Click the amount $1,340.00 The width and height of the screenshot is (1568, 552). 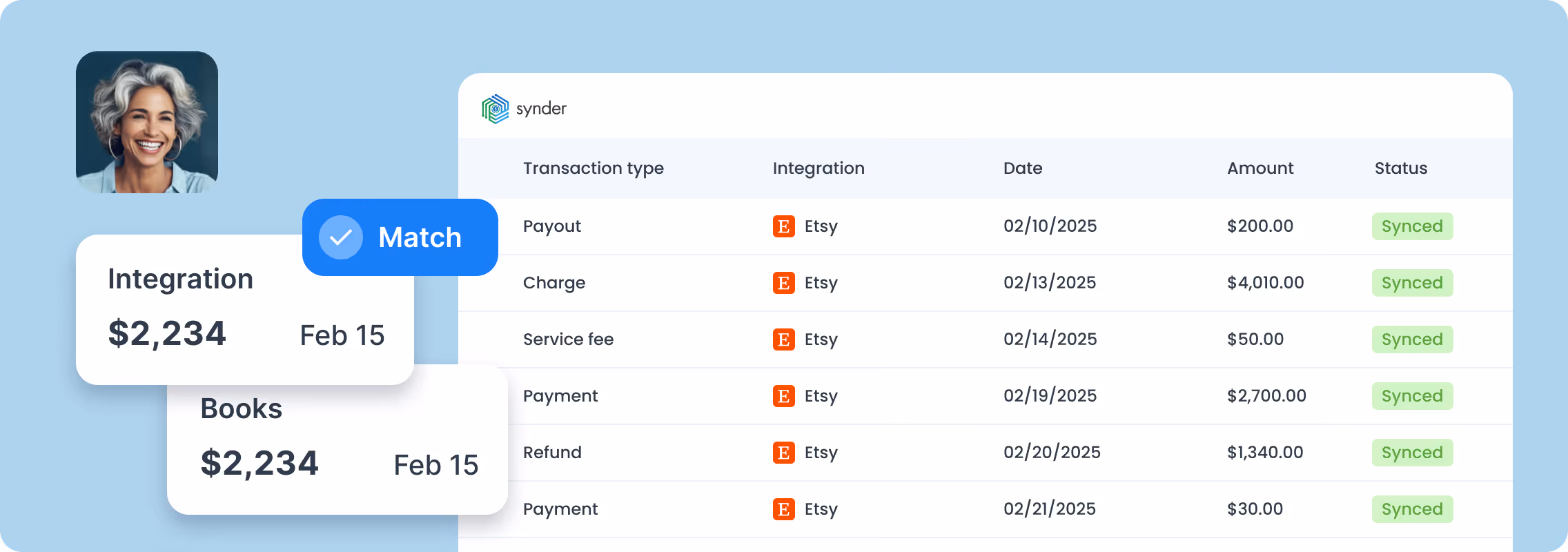point(1265,453)
